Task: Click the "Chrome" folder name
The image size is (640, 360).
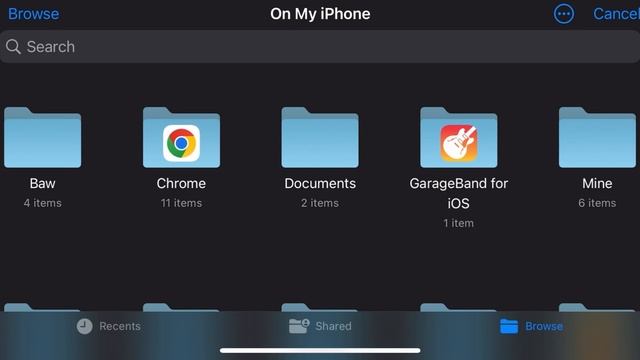Action: click(x=181, y=183)
